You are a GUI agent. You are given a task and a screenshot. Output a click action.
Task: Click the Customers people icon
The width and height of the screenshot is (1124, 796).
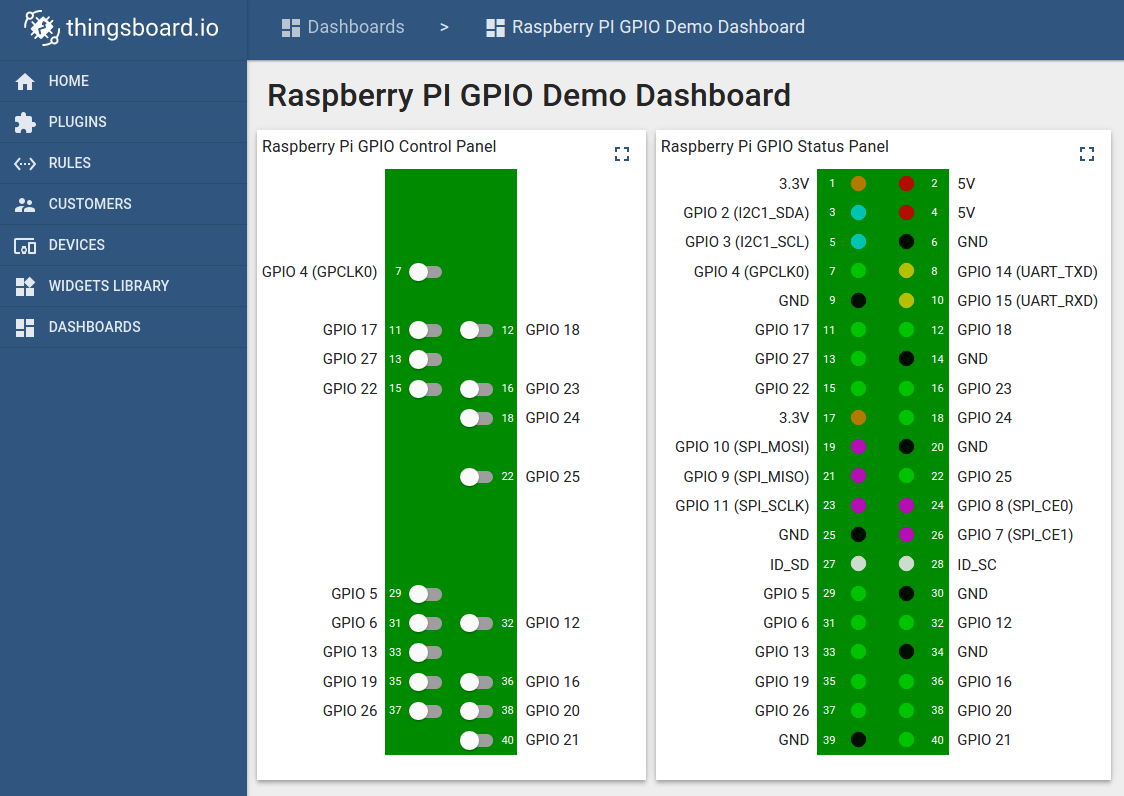tap(25, 204)
